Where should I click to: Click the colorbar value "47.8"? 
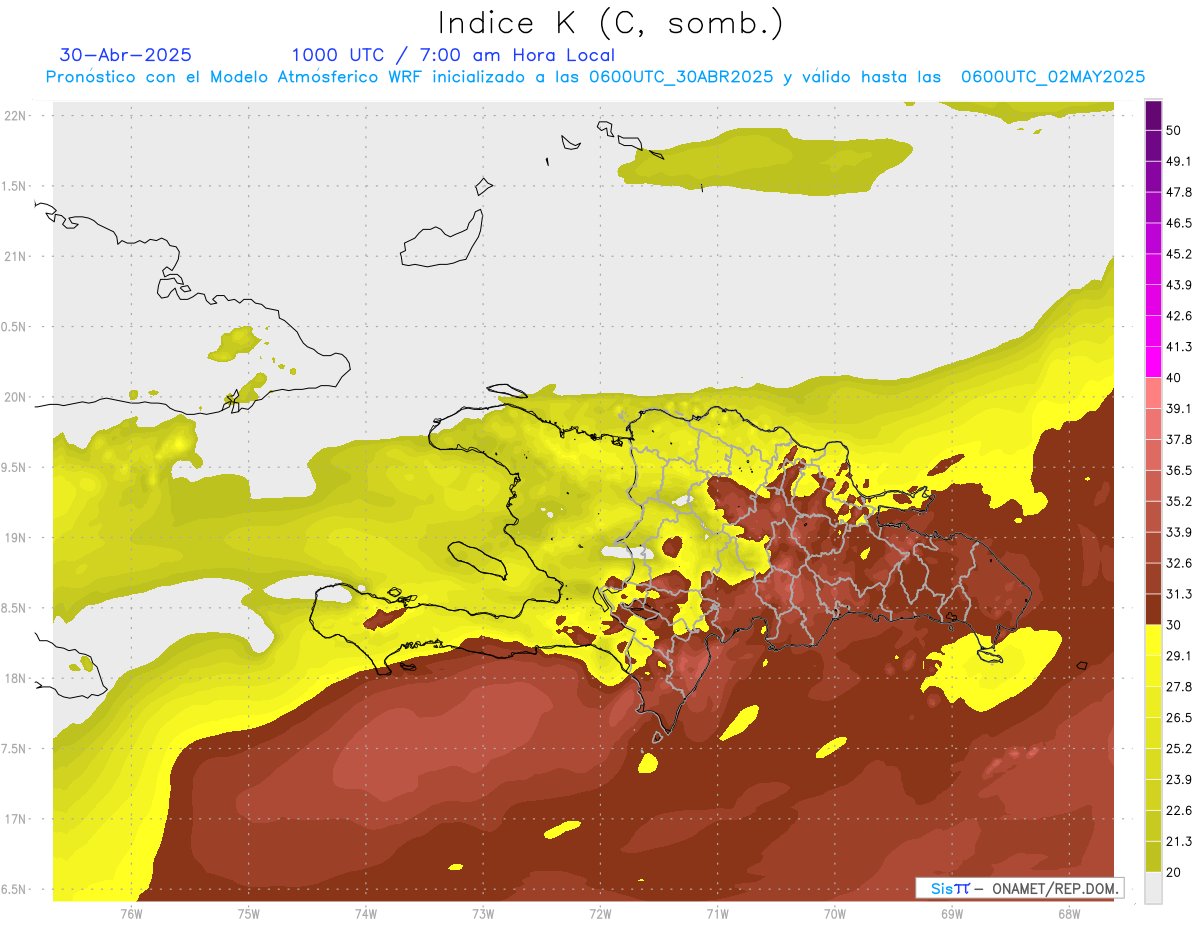point(1180,192)
